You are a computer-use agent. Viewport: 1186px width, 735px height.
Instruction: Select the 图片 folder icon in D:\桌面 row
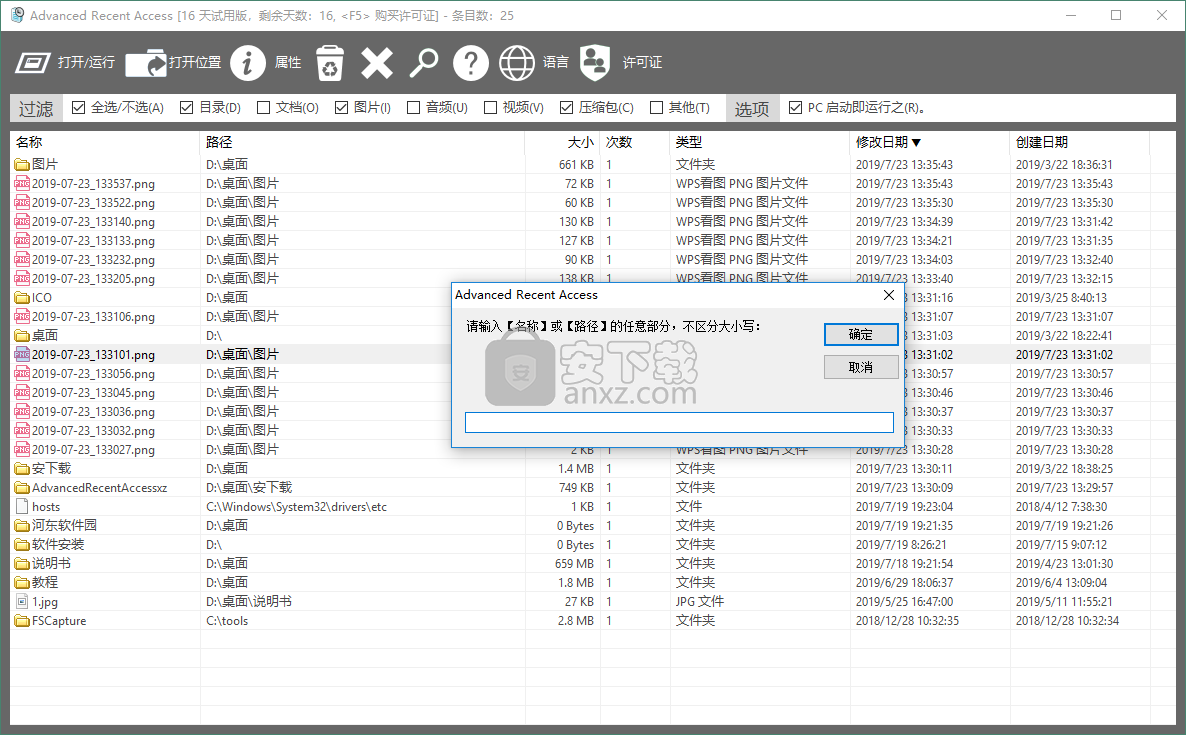click(x=22, y=164)
